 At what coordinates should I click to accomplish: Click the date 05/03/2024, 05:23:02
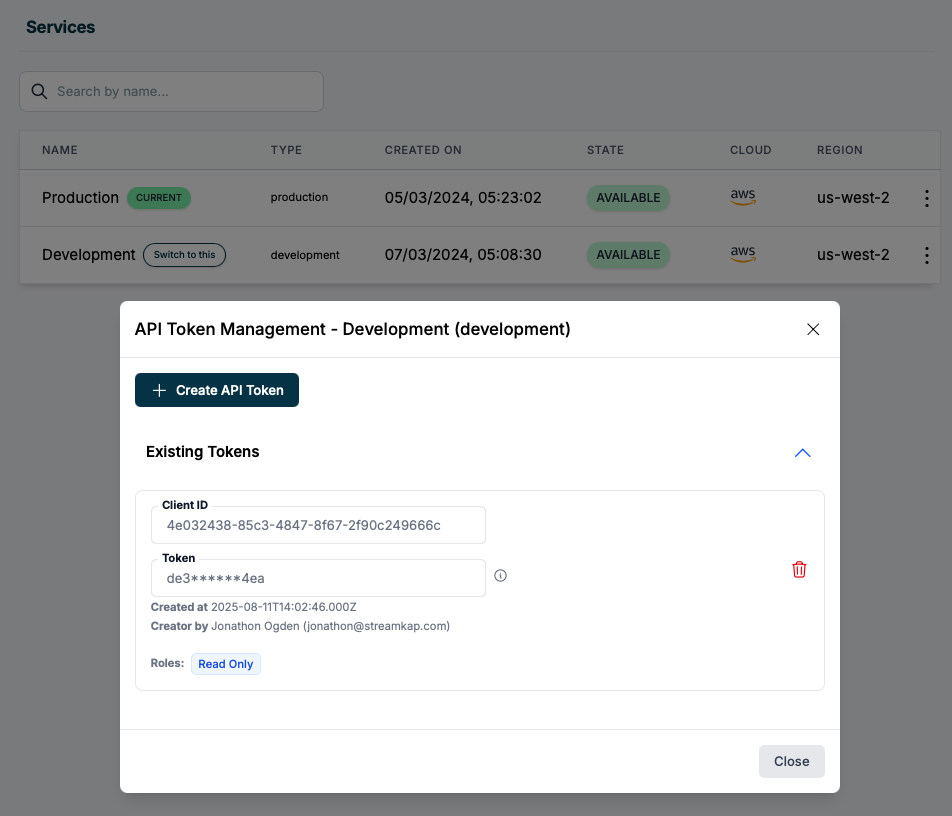click(463, 198)
